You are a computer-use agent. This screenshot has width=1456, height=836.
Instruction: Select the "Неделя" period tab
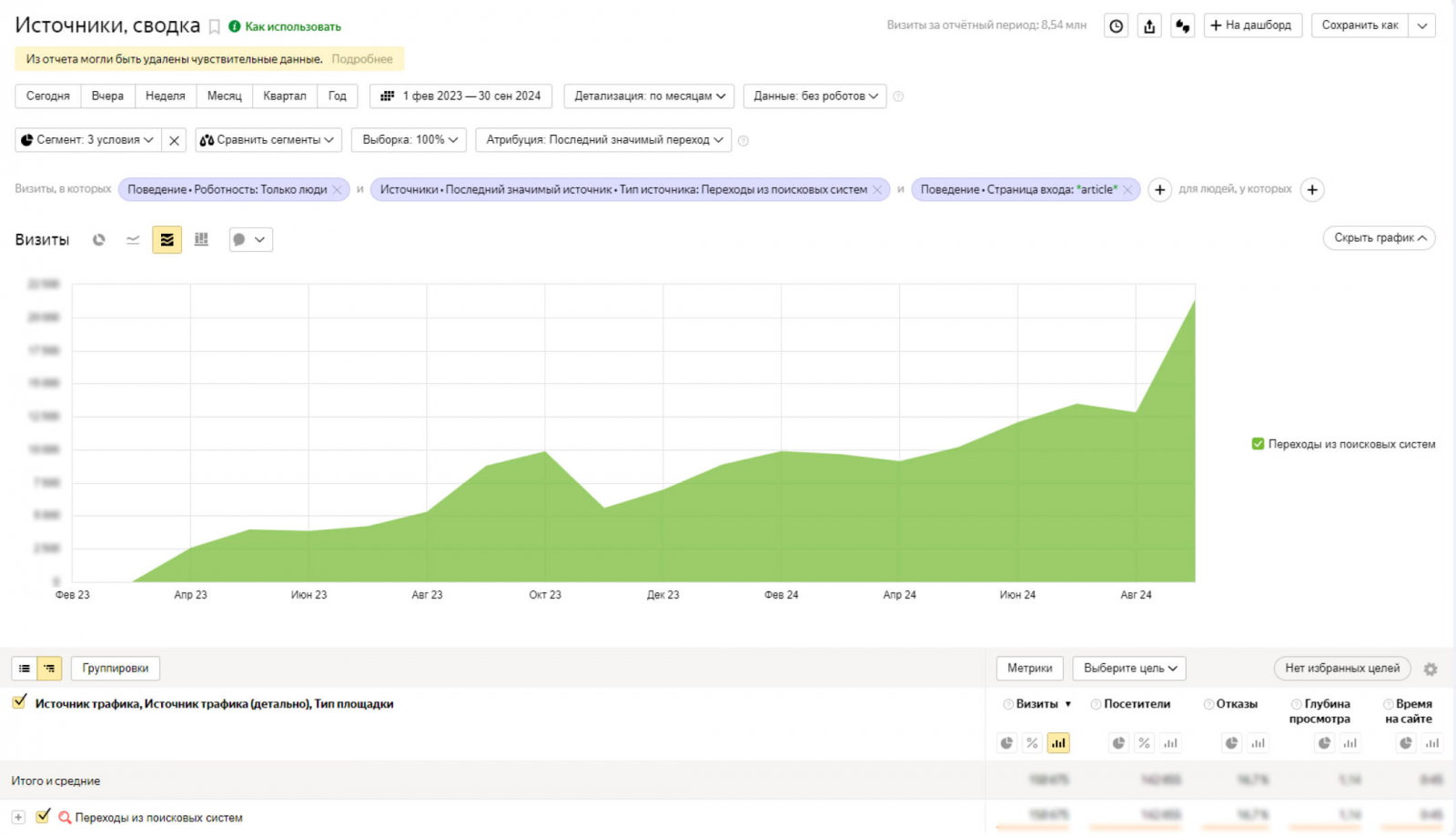(165, 96)
